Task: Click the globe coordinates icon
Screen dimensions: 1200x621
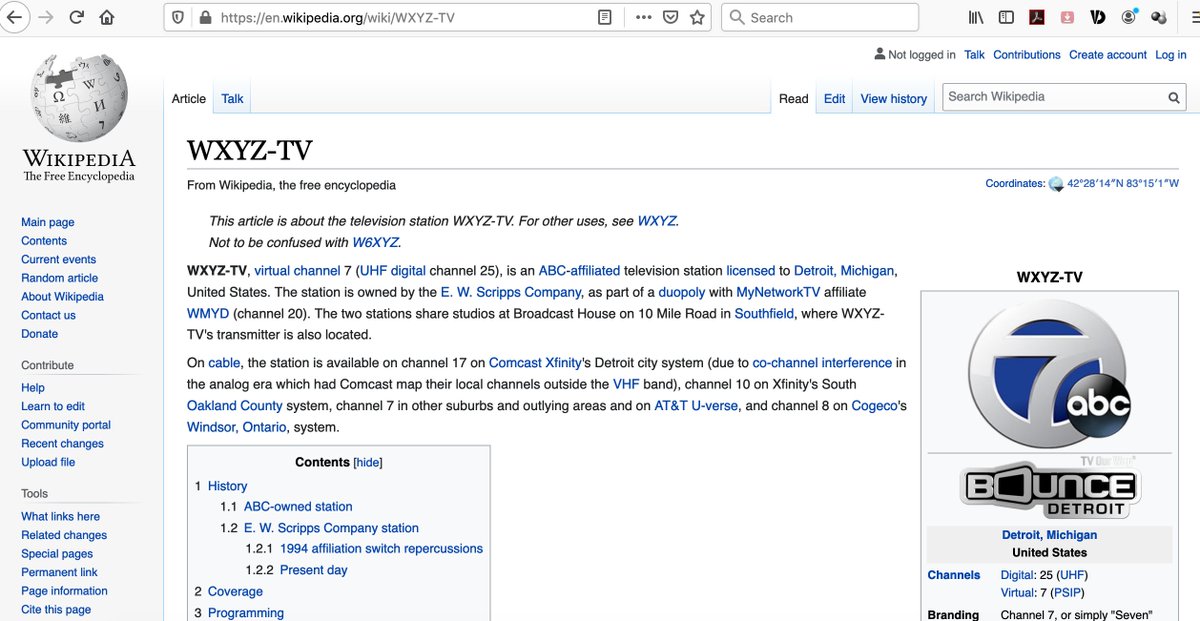Action: [1056, 183]
